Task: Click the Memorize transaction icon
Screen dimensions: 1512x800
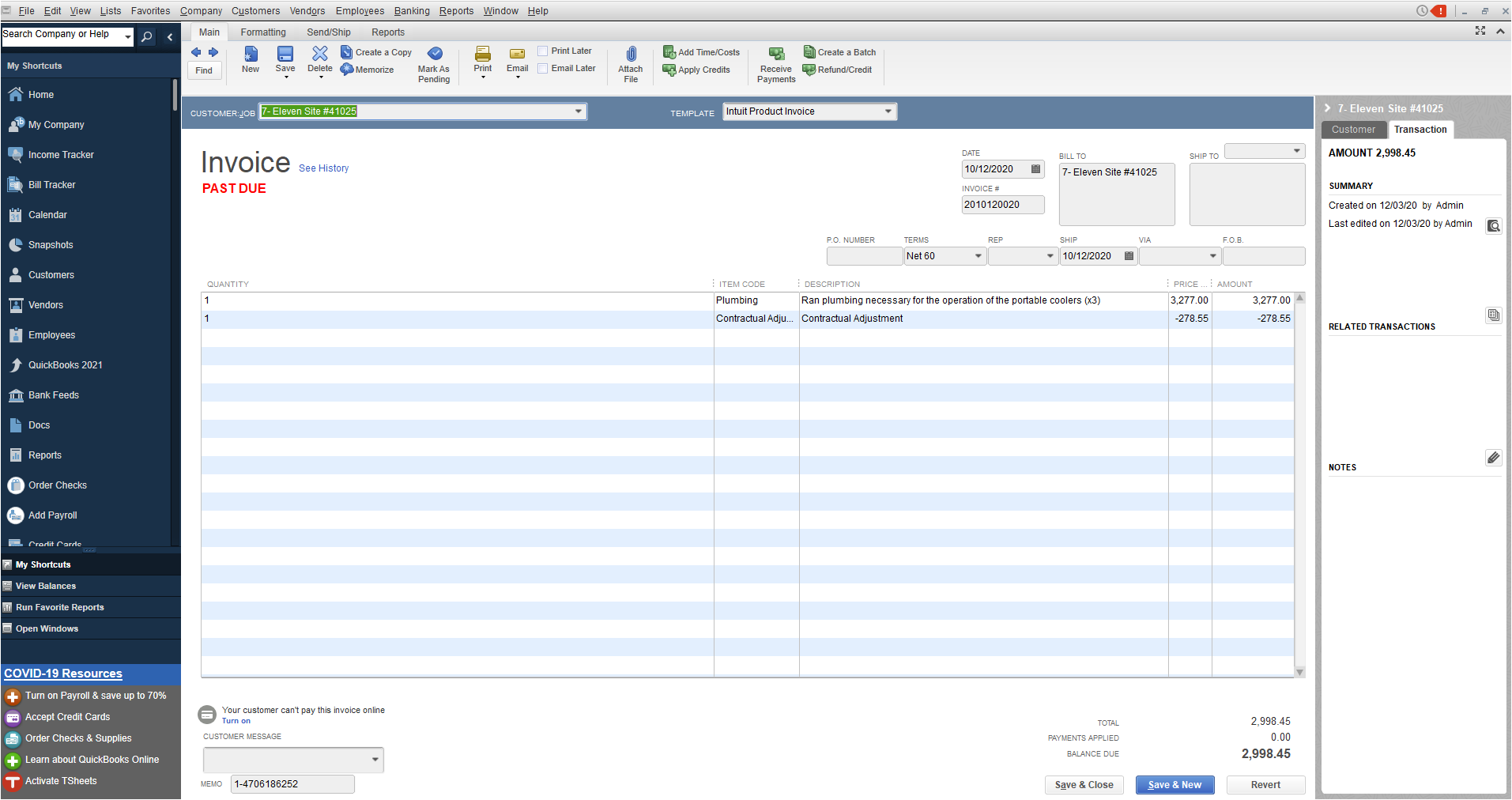Action: click(347, 70)
